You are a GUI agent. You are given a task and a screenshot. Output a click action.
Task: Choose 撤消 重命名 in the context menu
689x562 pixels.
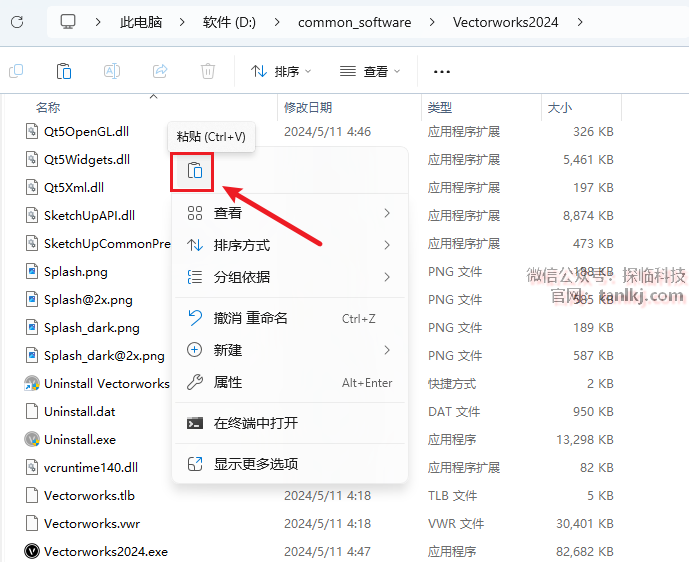(x=290, y=318)
